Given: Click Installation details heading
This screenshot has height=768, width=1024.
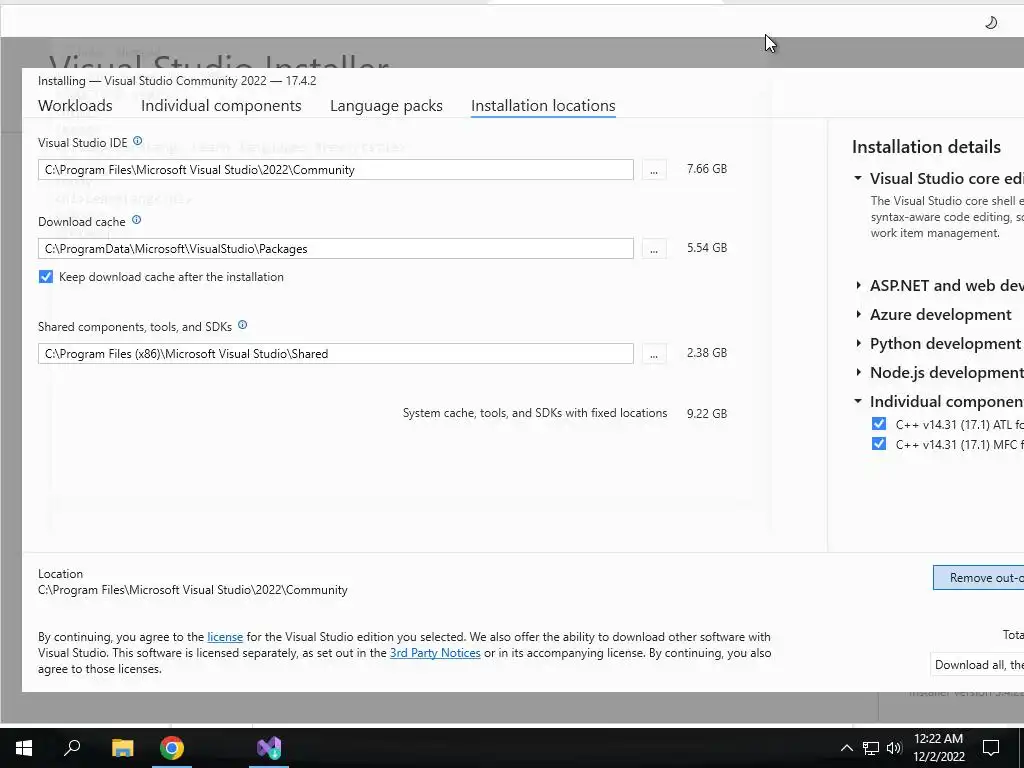Looking at the screenshot, I should tap(926, 147).
